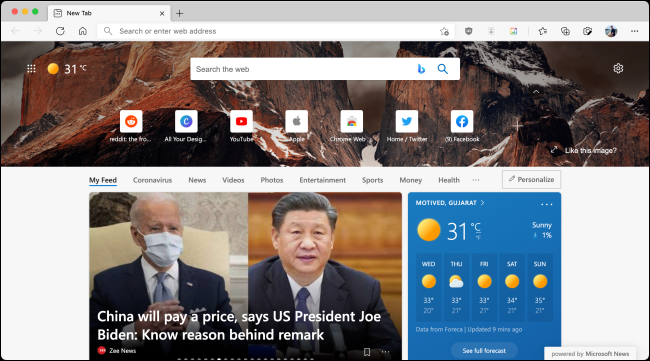
Task: Go to the Home page icon
Action: [x=83, y=31]
